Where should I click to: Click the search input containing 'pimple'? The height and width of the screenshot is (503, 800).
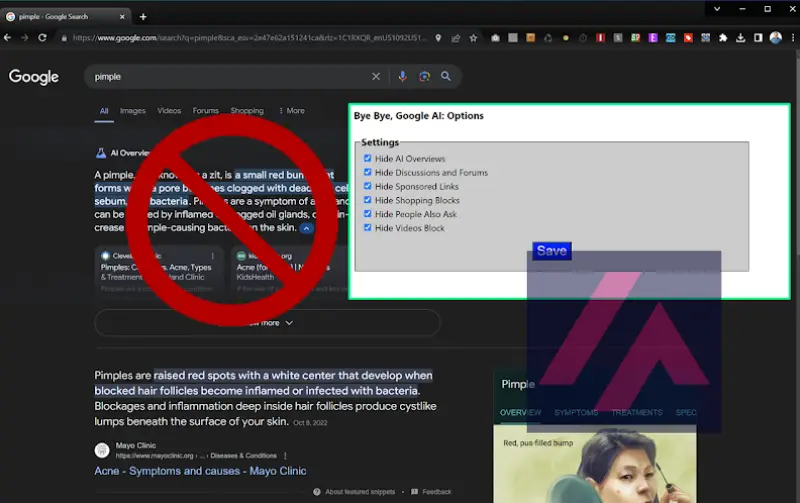(x=230, y=77)
